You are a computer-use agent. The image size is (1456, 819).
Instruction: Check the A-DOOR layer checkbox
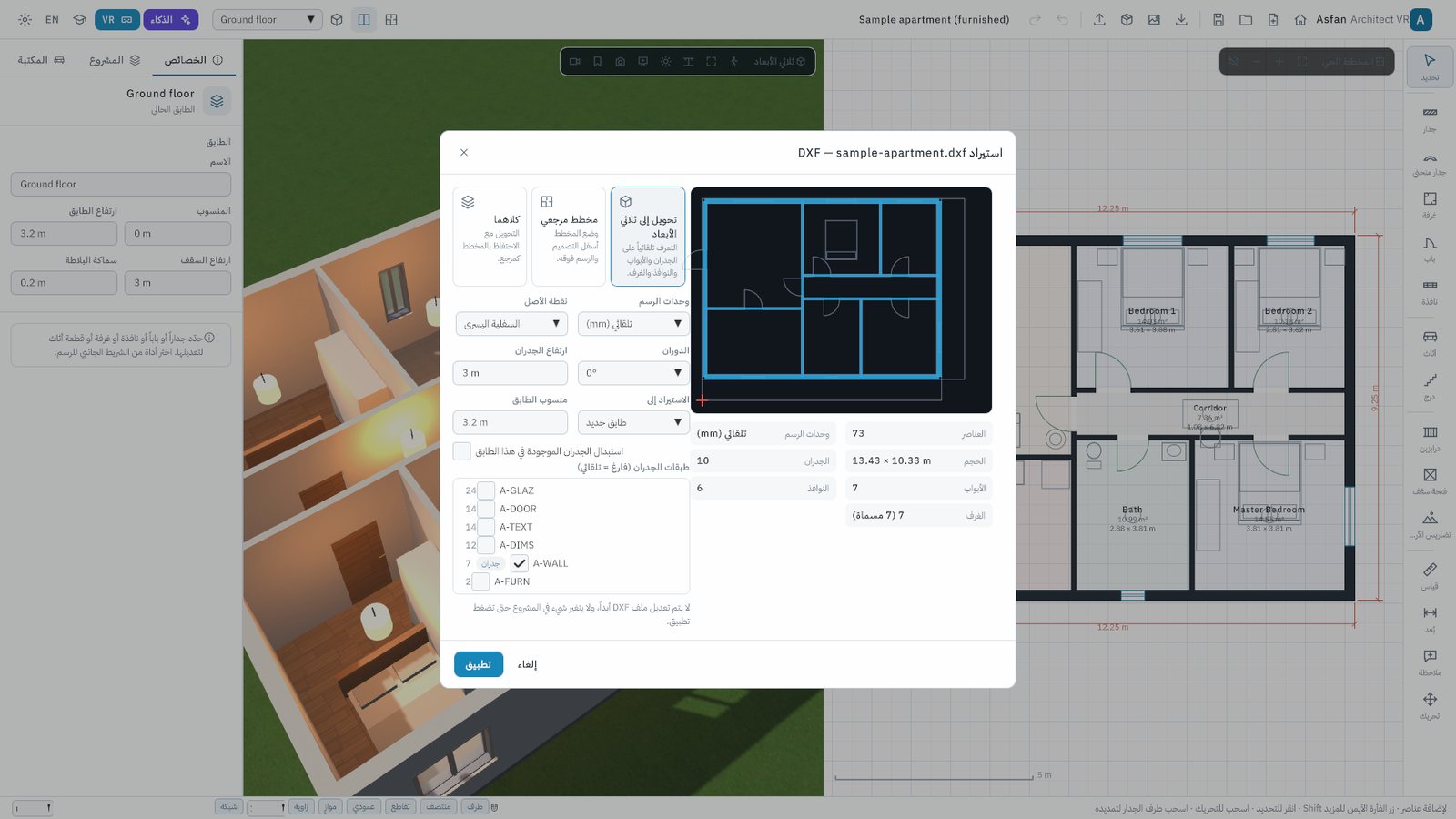click(487, 509)
